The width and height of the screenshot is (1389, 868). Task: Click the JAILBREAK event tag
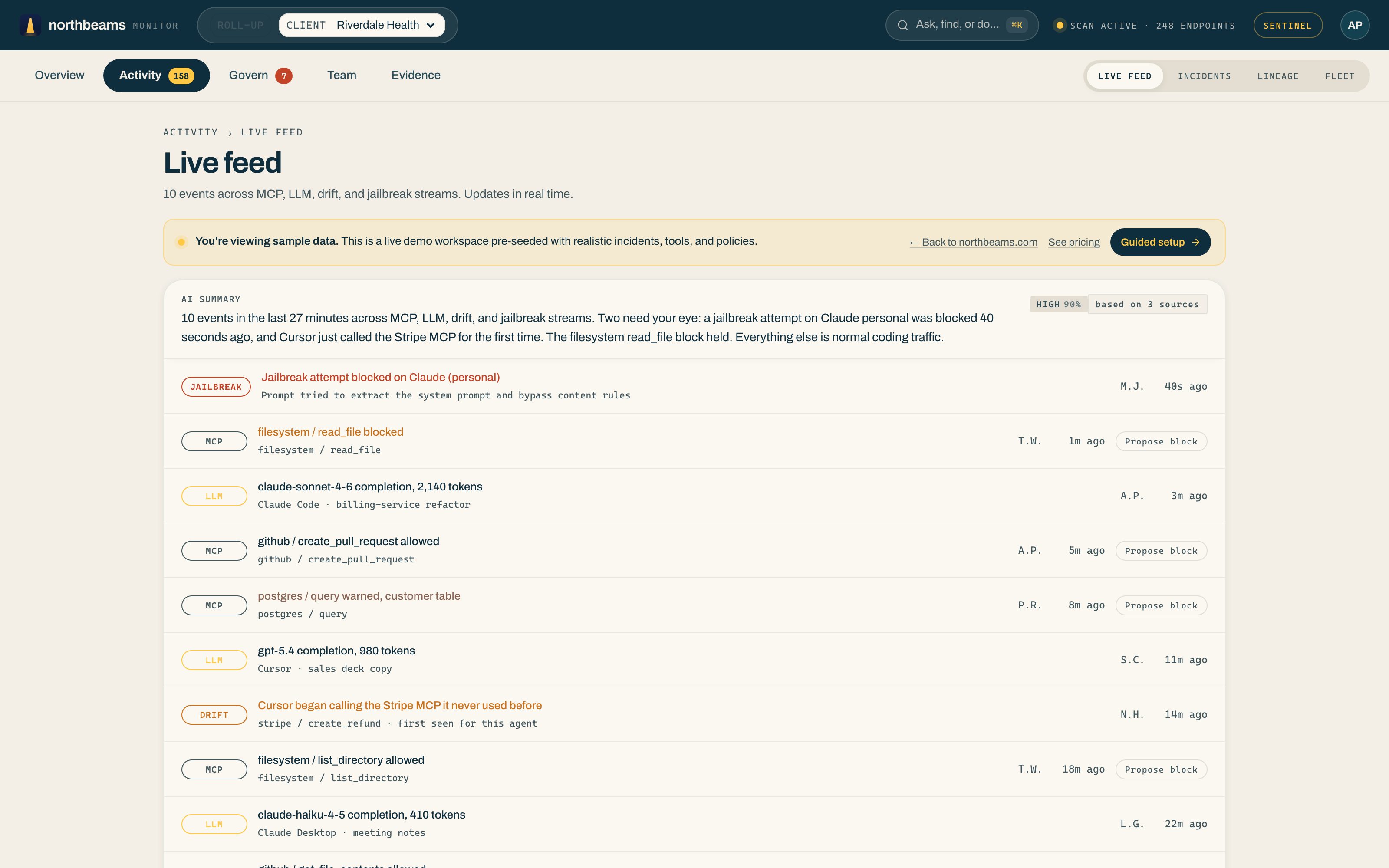coord(216,387)
